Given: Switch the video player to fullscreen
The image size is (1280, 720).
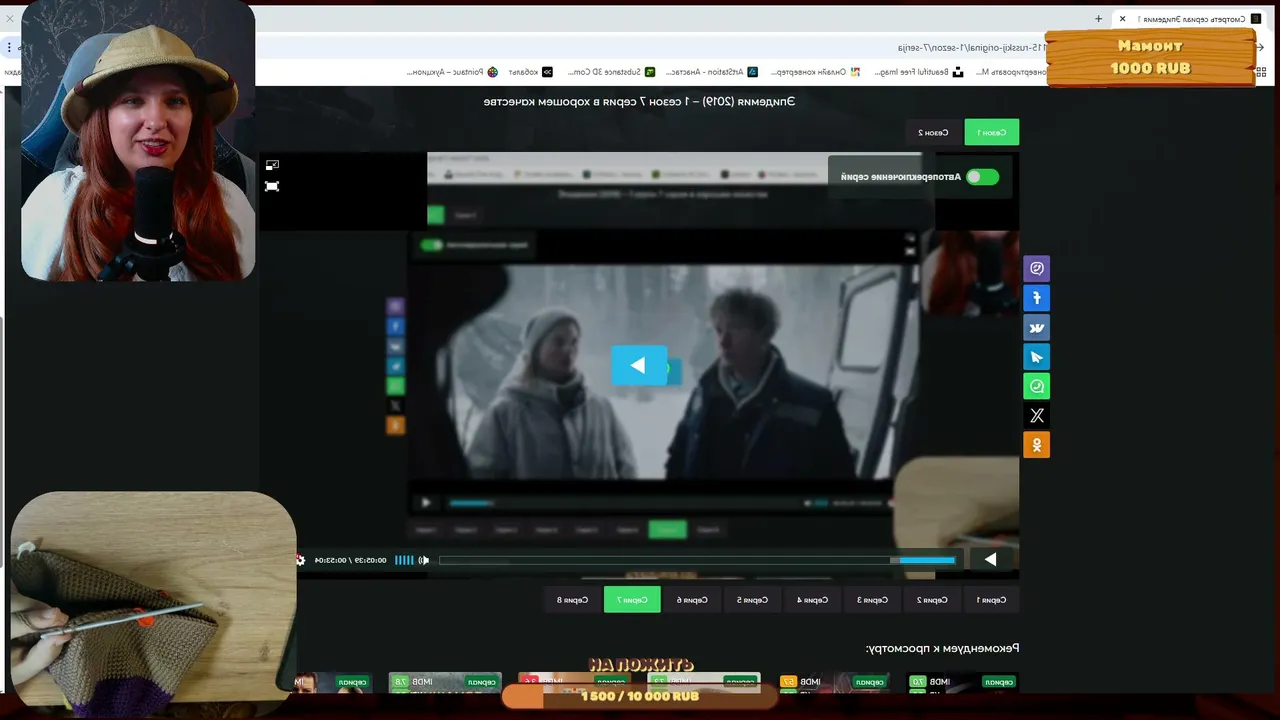Looking at the screenshot, I should [x=272, y=186].
